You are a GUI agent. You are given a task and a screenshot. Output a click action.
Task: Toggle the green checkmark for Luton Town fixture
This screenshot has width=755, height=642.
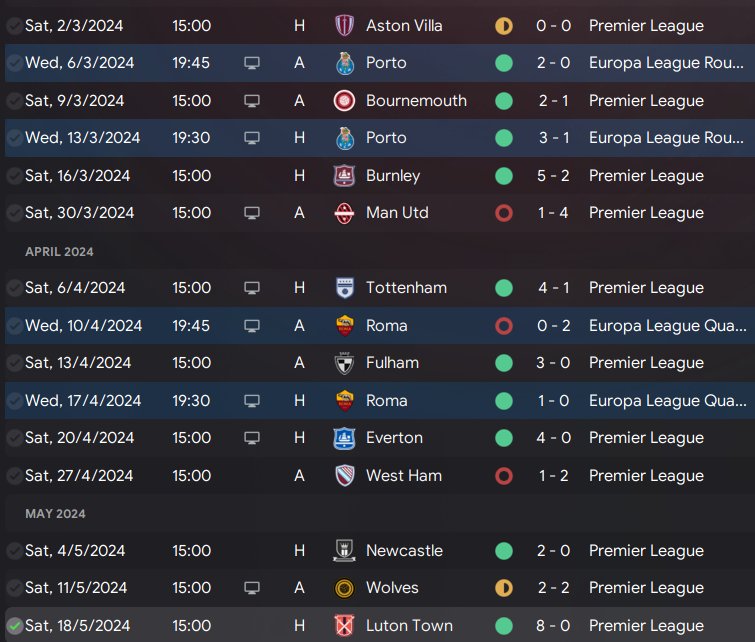coord(13,626)
